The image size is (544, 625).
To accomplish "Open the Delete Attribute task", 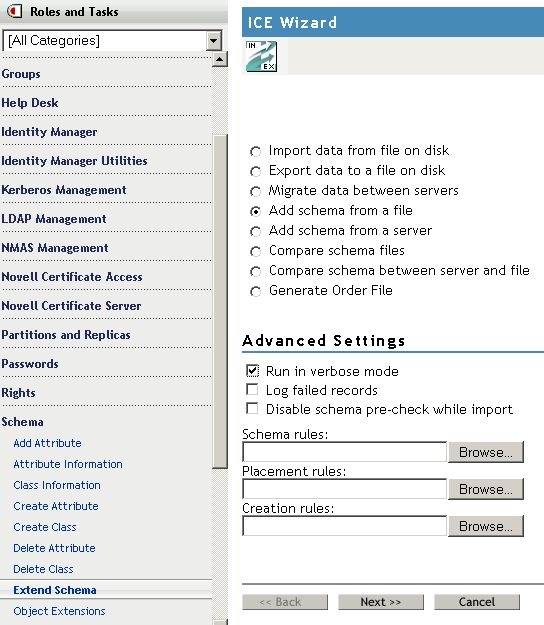I will tap(54, 548).
